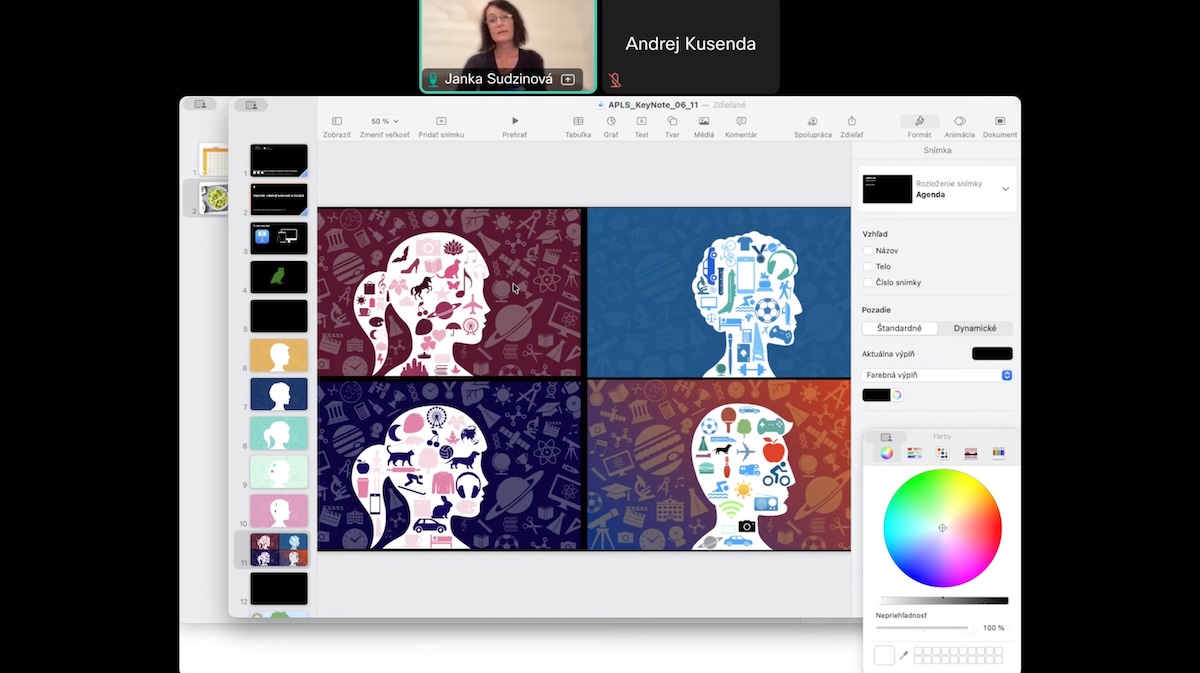This screenshot has width=1200, height=673.
Task: Pick a hue on the color wheel
Action: pos(942,528)
